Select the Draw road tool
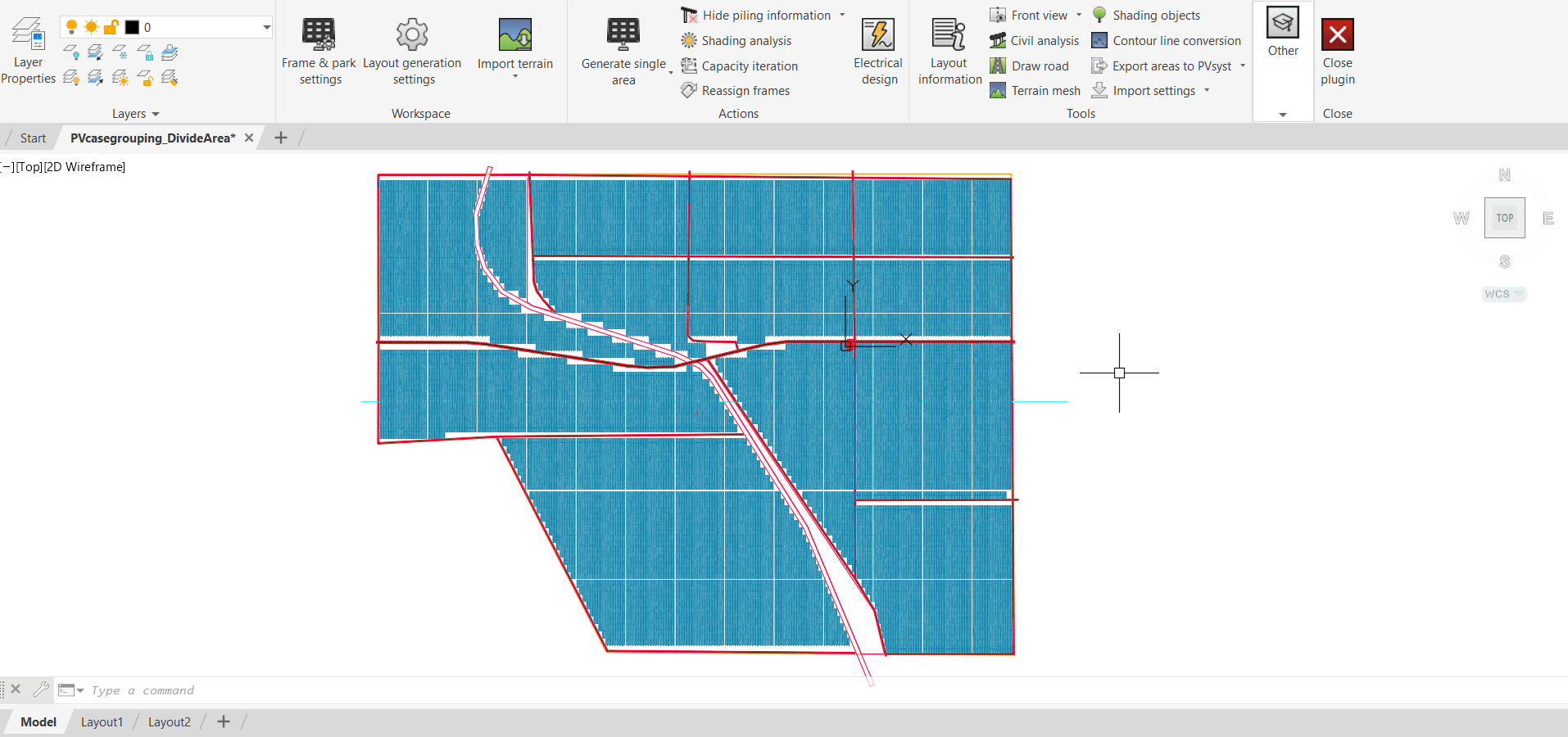The image size is (1568, 737). tap(1039, 66)
